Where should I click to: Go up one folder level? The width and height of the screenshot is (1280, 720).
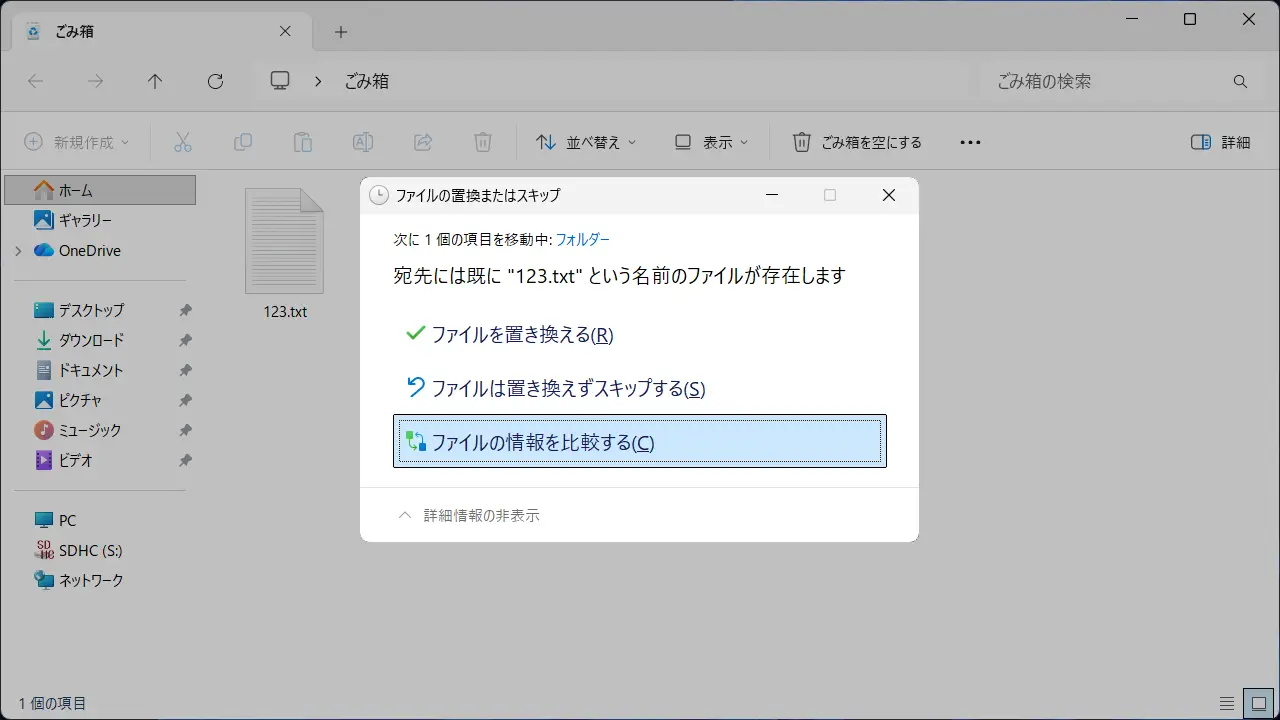pos(155,82)
